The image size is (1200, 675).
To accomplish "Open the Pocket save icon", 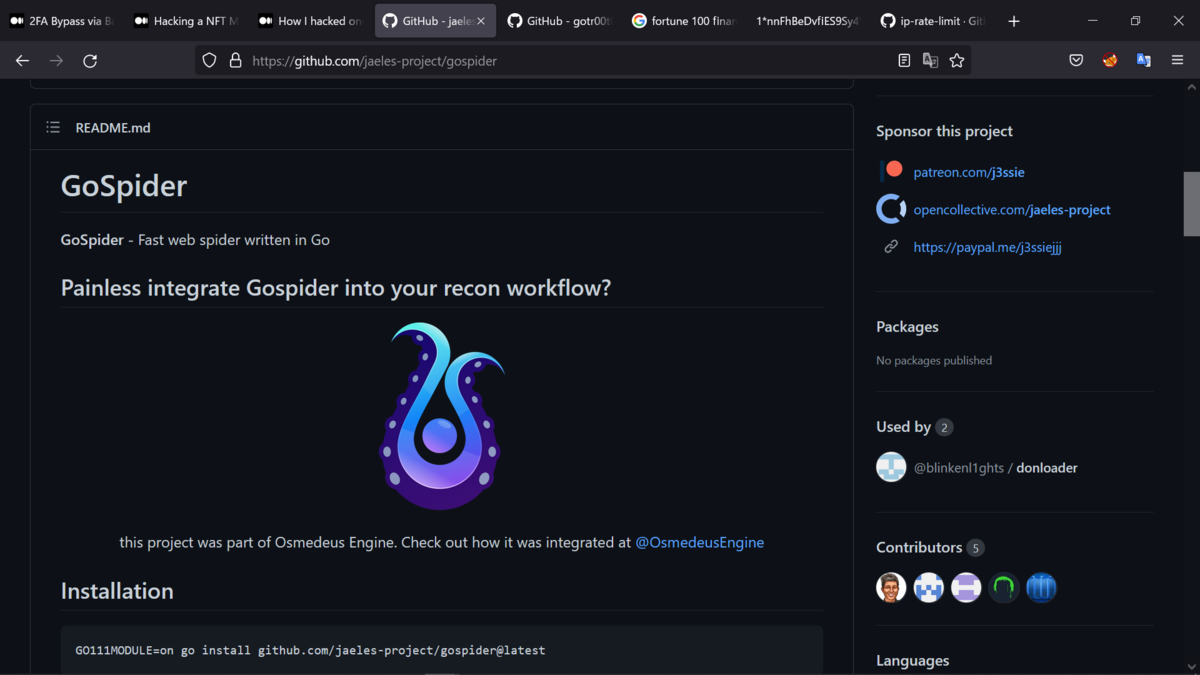I will pos(1076,61).
